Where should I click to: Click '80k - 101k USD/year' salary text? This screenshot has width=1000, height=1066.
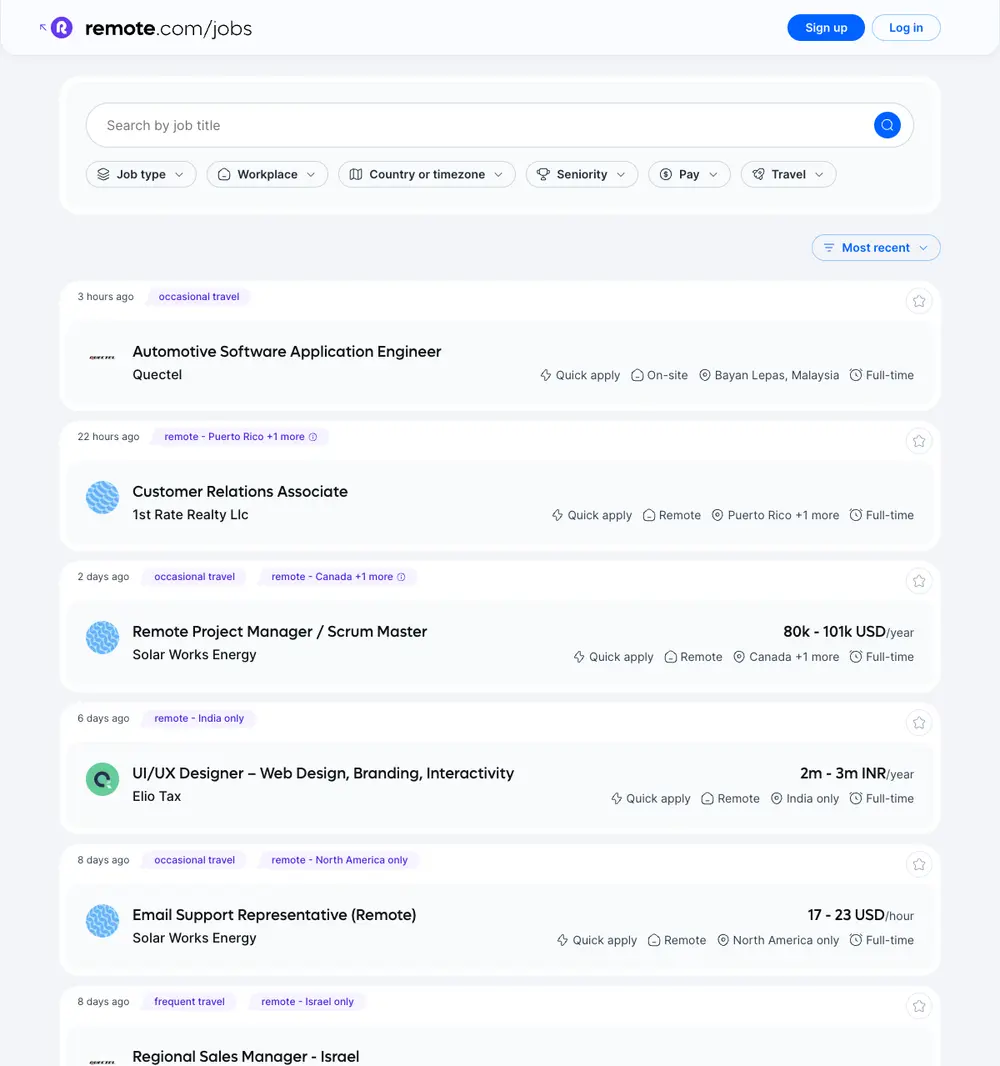point(848,632)
